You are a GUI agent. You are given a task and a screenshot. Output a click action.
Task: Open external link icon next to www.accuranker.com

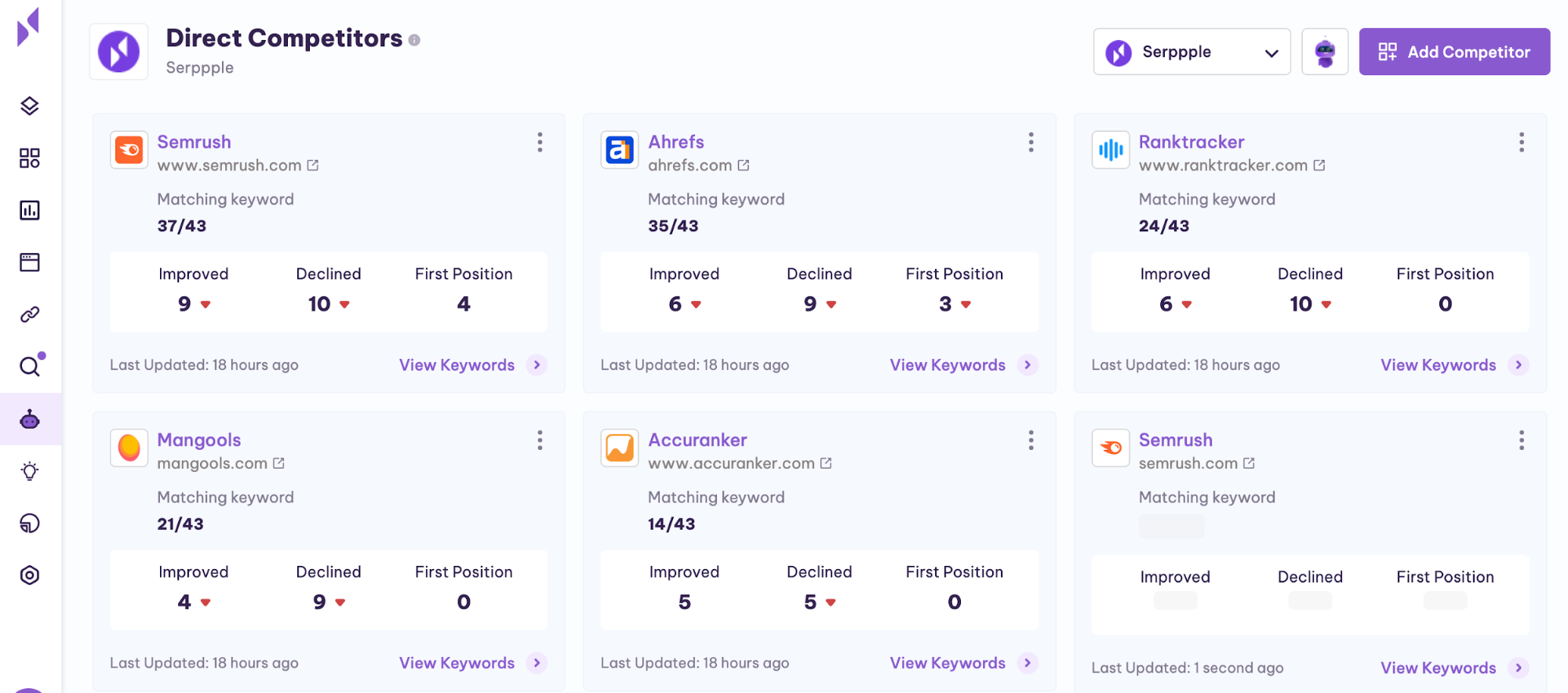tap(826, 463)
